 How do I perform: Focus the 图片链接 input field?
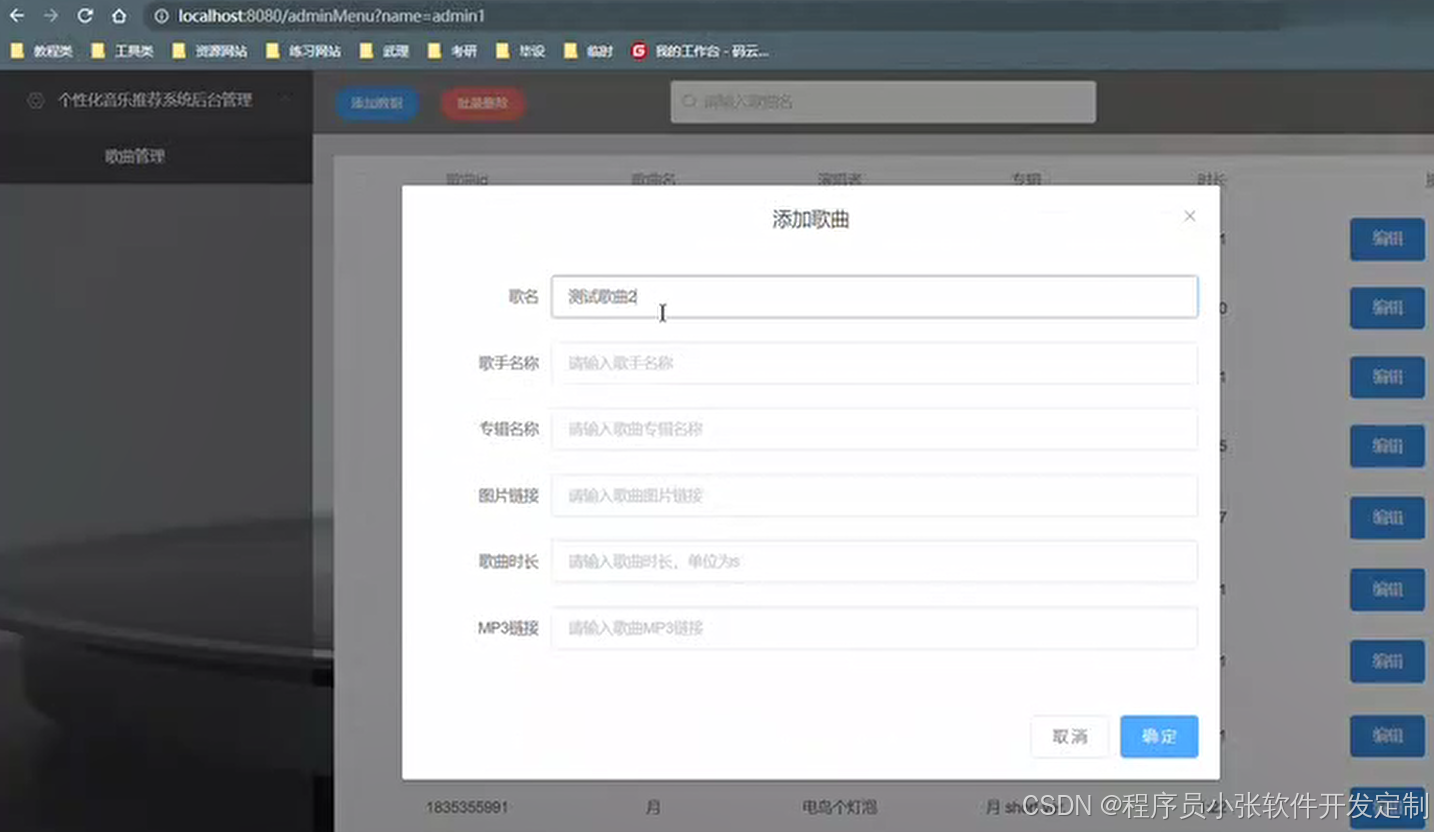[x=875, y=495]
